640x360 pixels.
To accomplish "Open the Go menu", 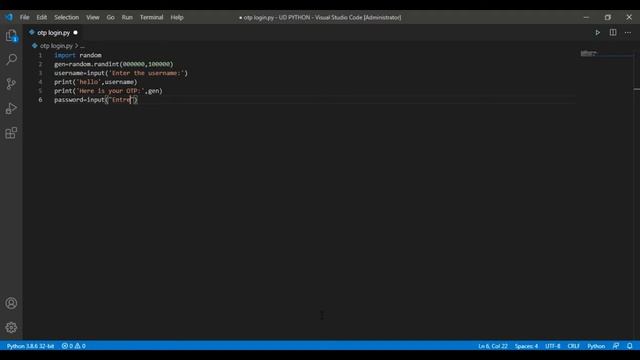I will tap(111, 17).
